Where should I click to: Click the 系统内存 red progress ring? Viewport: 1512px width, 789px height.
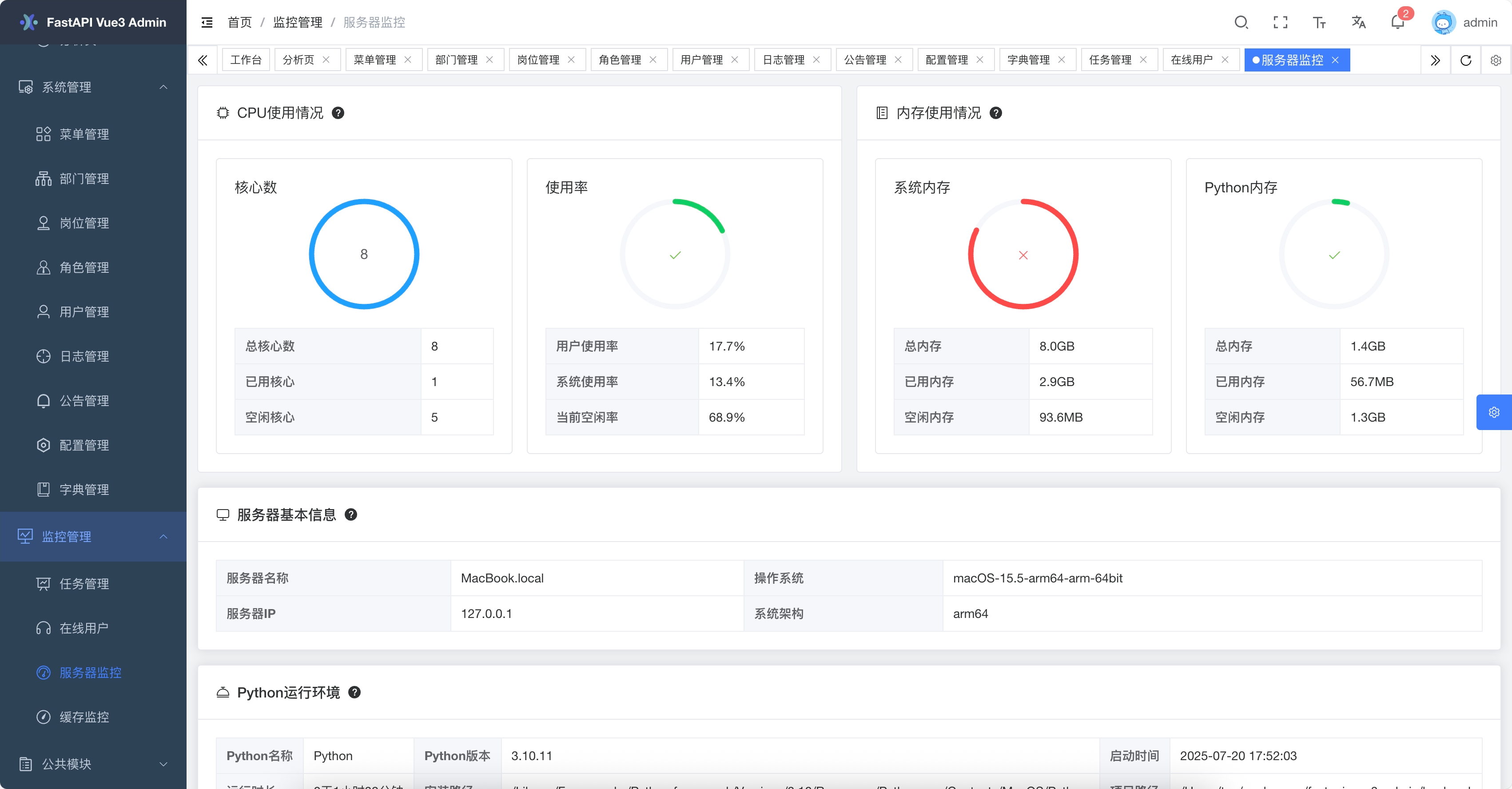[1023, 254]
